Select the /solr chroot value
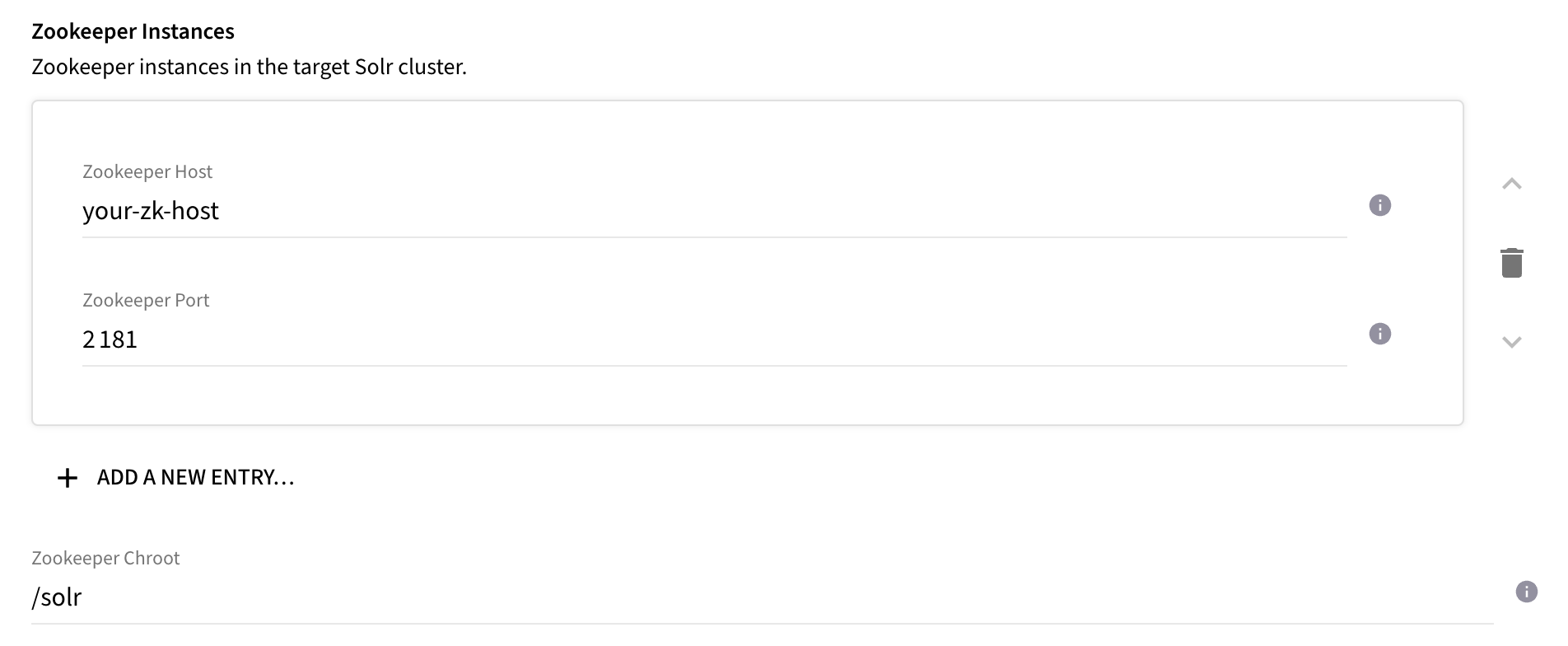This screenshot has height=646, width=1568. 56,597
